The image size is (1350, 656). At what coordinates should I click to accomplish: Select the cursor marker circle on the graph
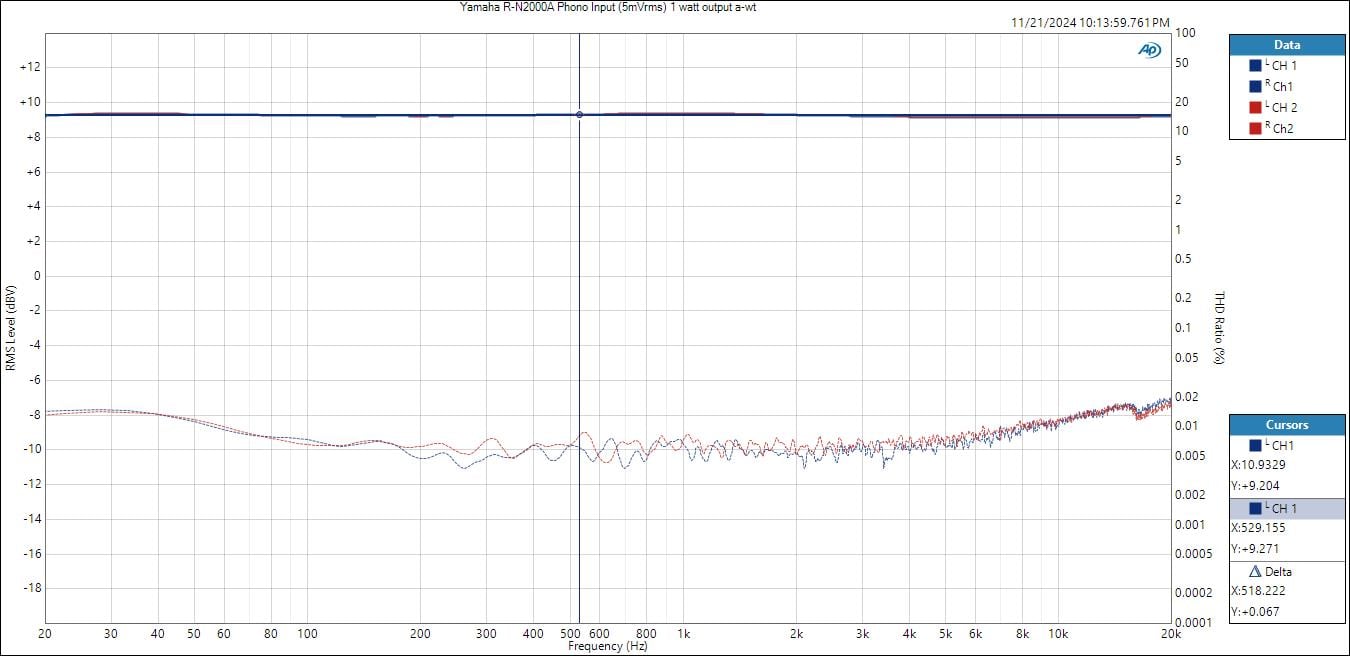[579, 115]
